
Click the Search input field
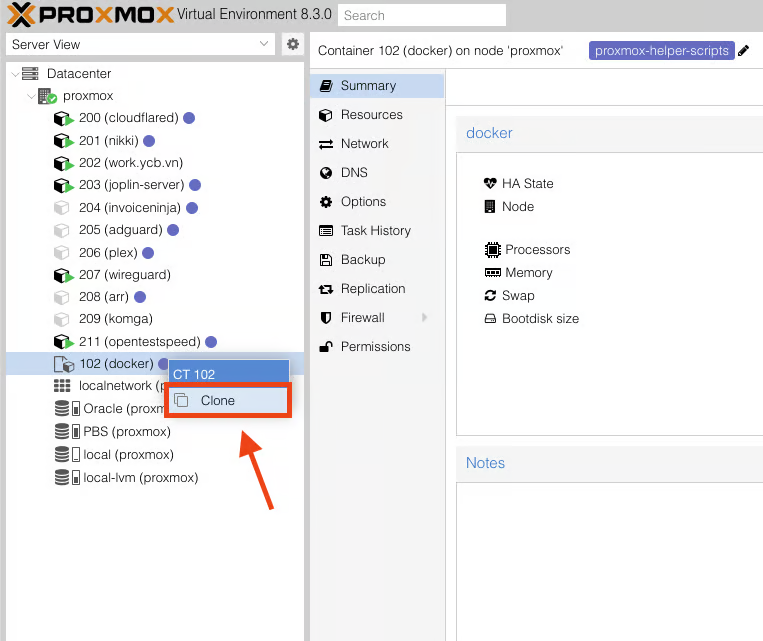[422, 15]
